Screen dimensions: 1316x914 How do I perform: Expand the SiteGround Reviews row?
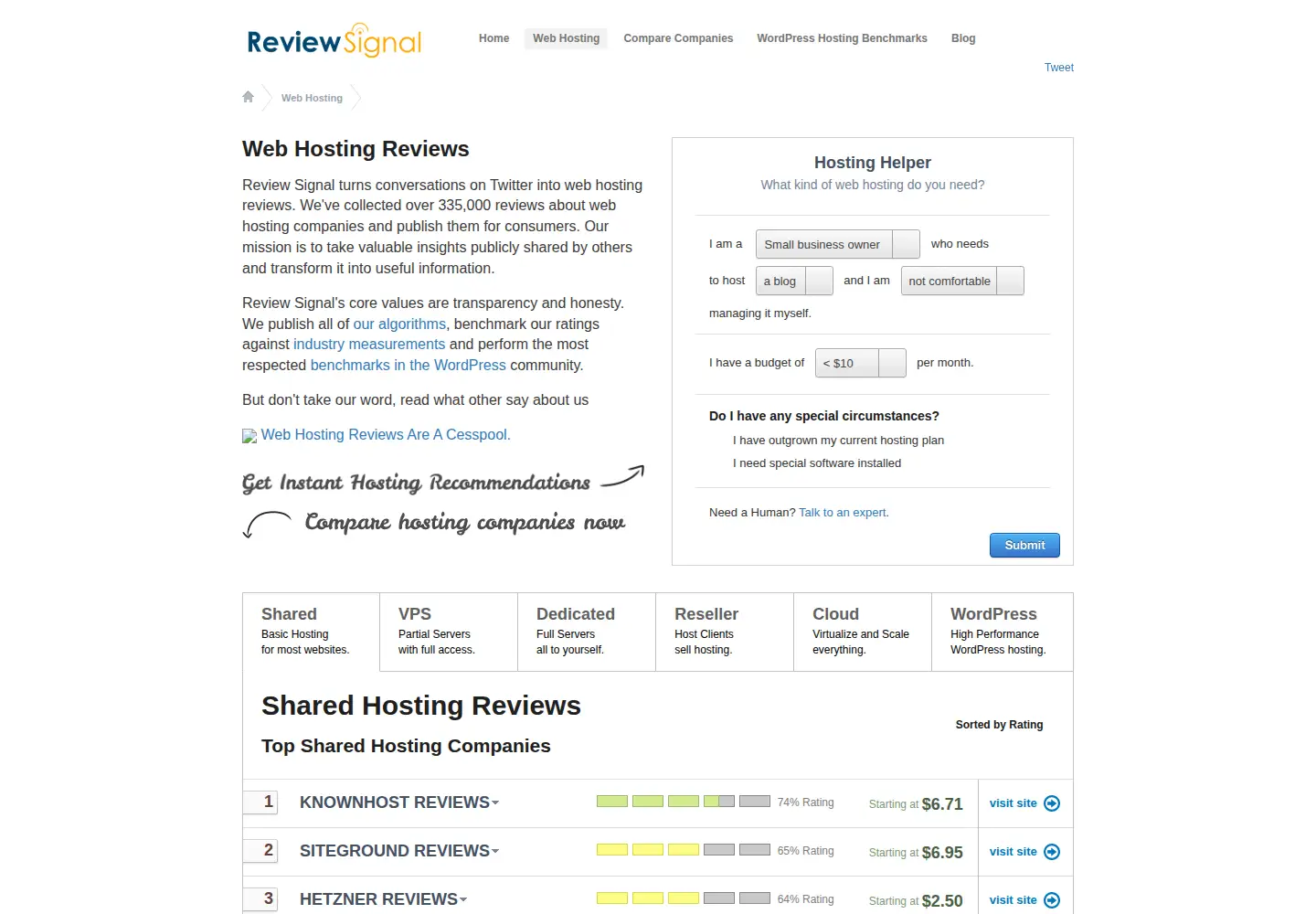pos(399,851)
